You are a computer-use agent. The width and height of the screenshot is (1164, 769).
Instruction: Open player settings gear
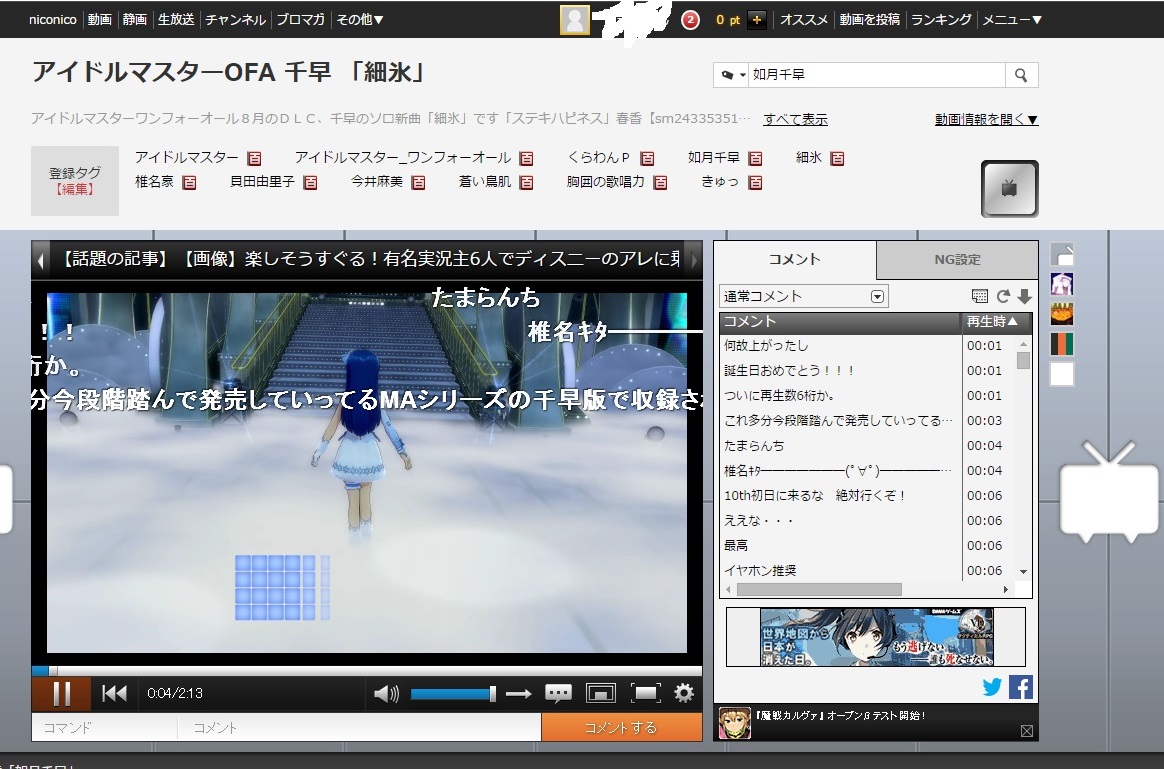pyautogui.click(x=684, y=693)
